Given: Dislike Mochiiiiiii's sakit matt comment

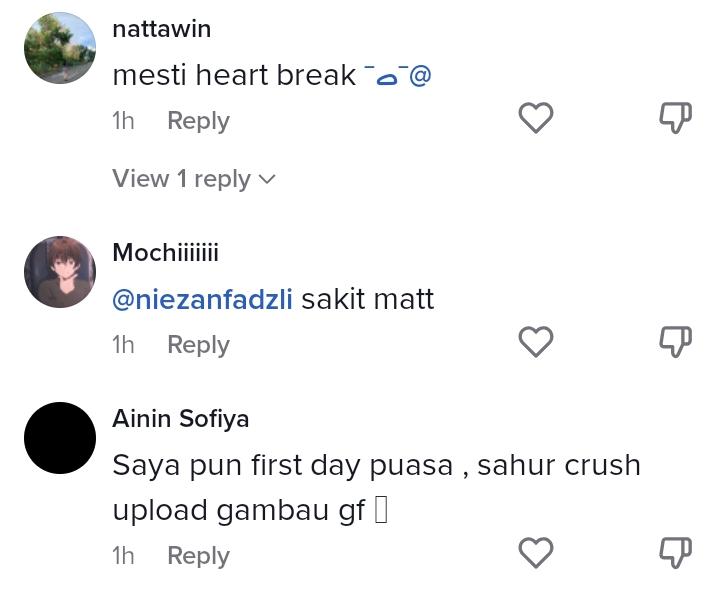Looking at the screenshot, I should pyautogui.click(x=676, y=342).
